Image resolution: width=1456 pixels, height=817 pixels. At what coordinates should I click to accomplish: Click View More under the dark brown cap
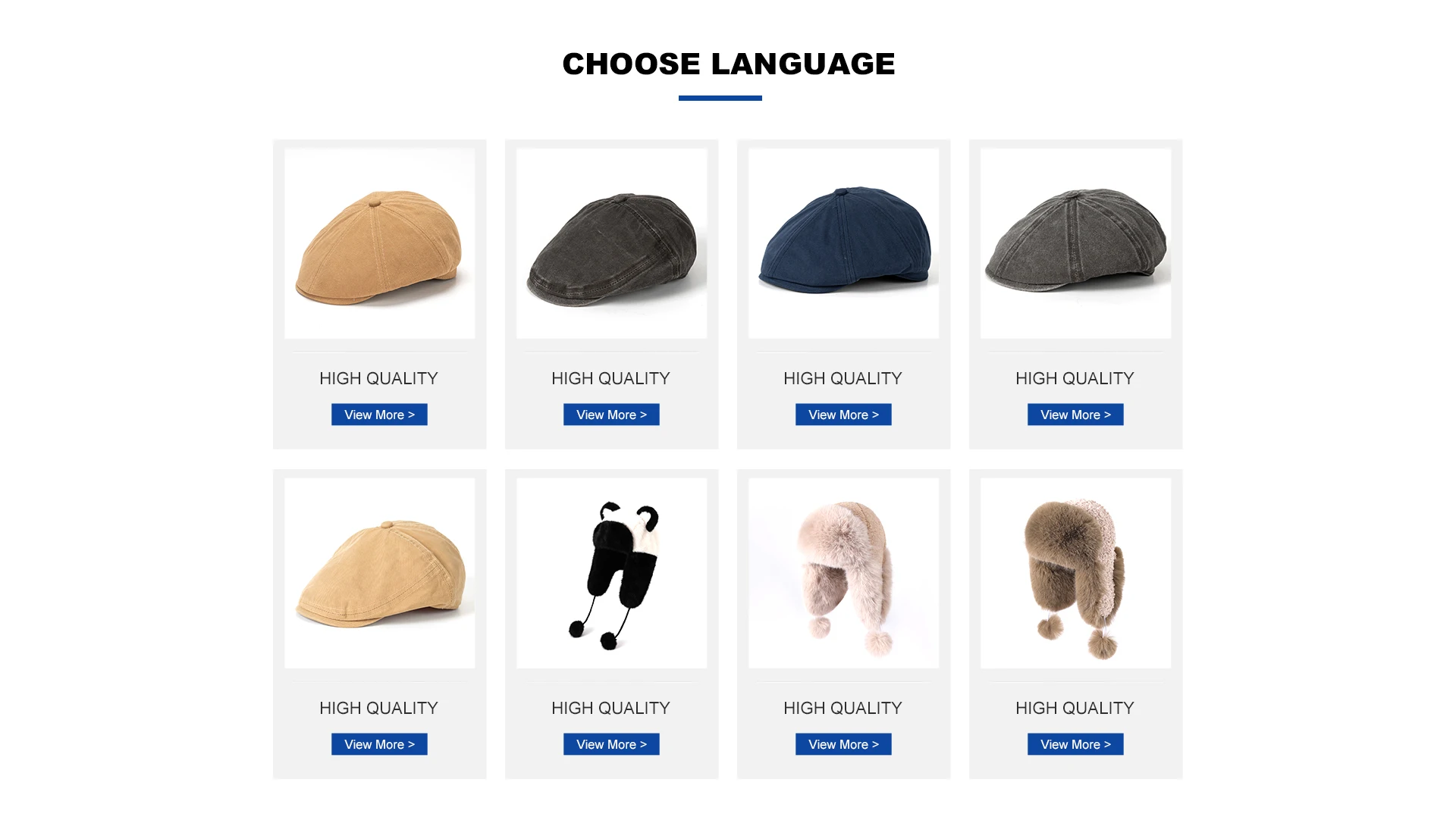coord(611,415)
